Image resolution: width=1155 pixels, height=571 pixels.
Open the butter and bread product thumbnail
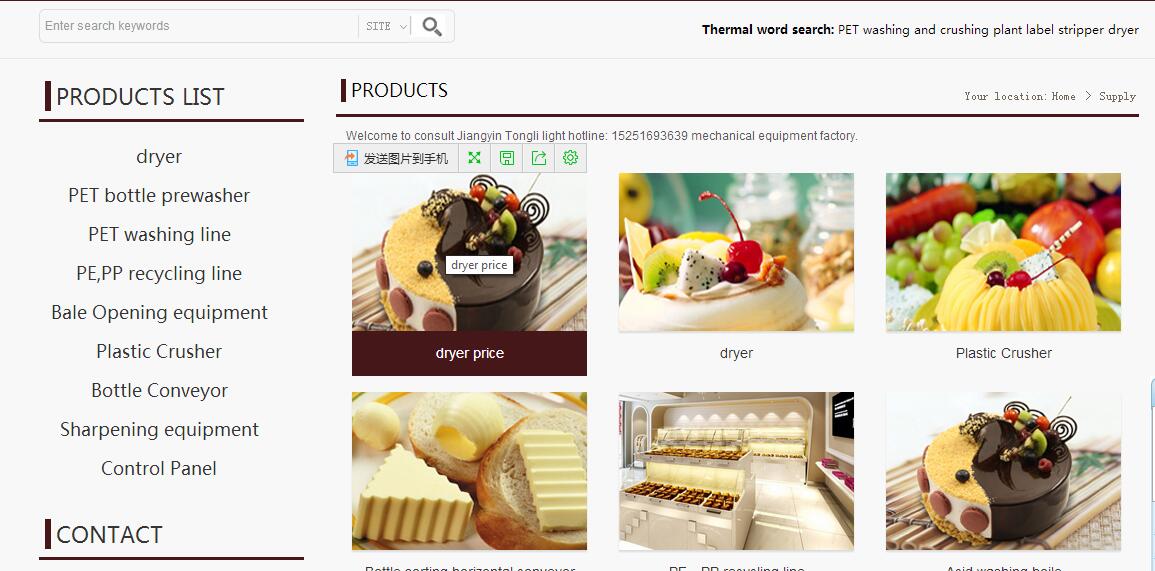tap(469, 471)
